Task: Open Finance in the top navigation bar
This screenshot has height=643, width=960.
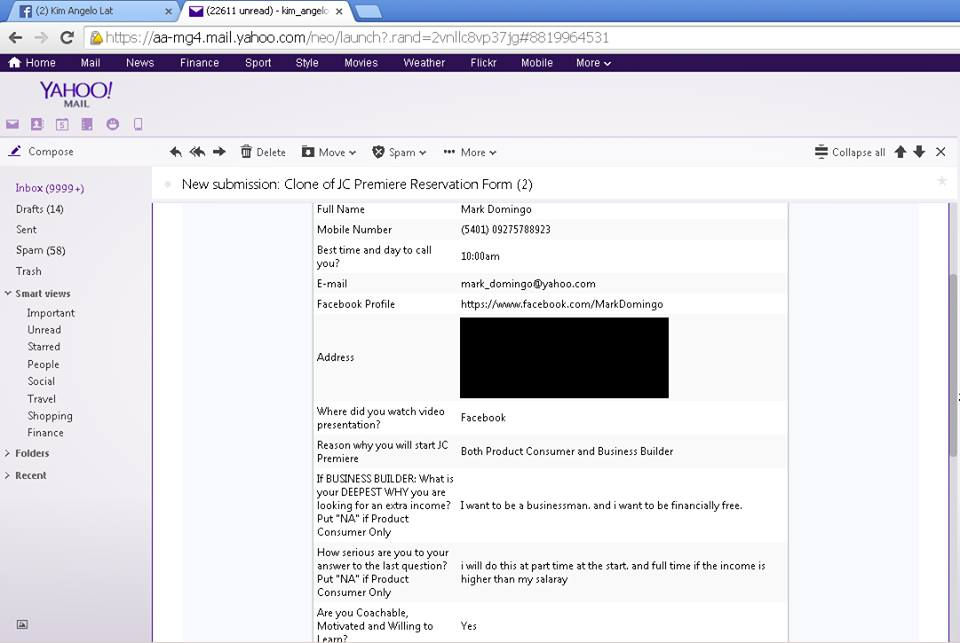Action: [199, 63]
